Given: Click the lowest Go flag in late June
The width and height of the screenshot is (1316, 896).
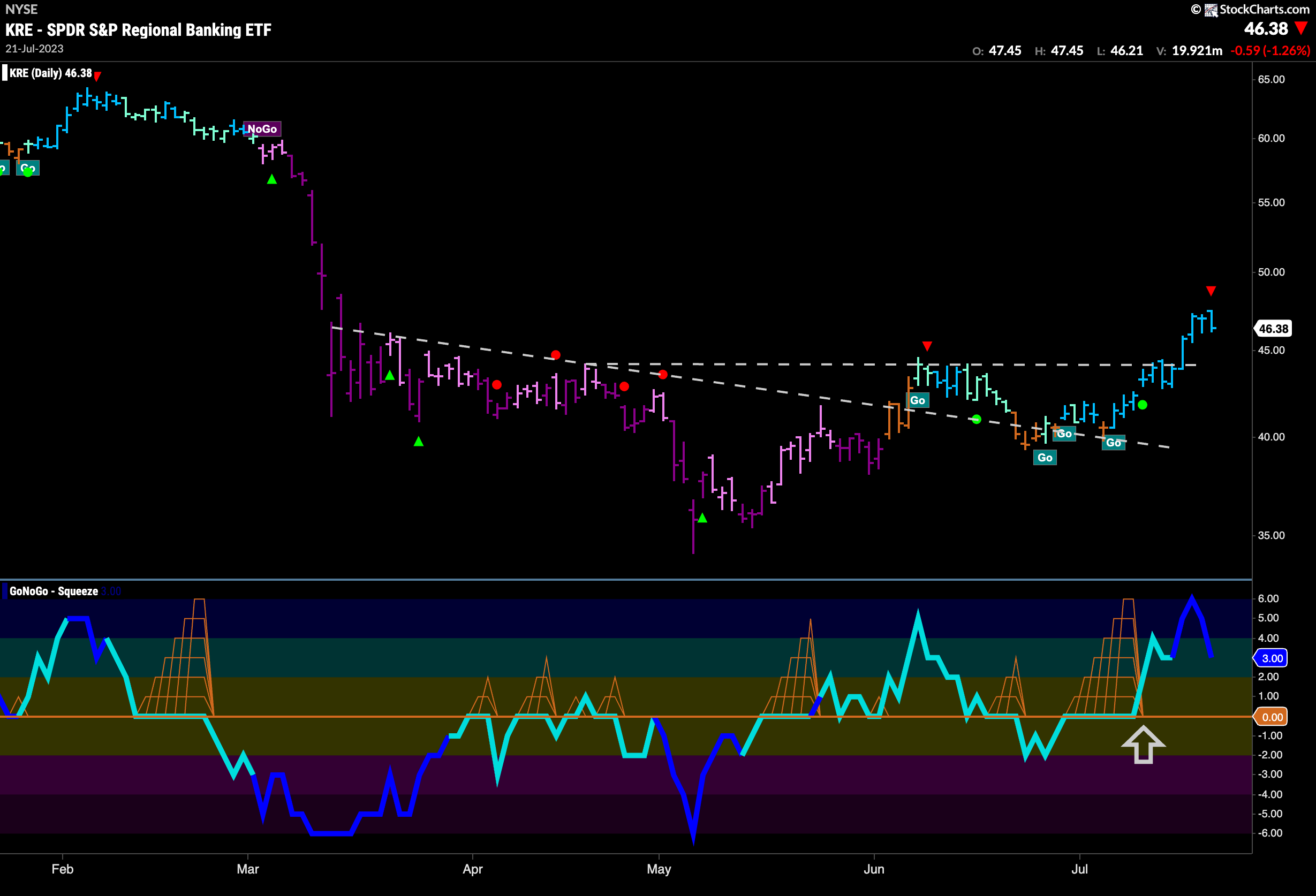Looking at the screenshot, I should pos(1045,457).
